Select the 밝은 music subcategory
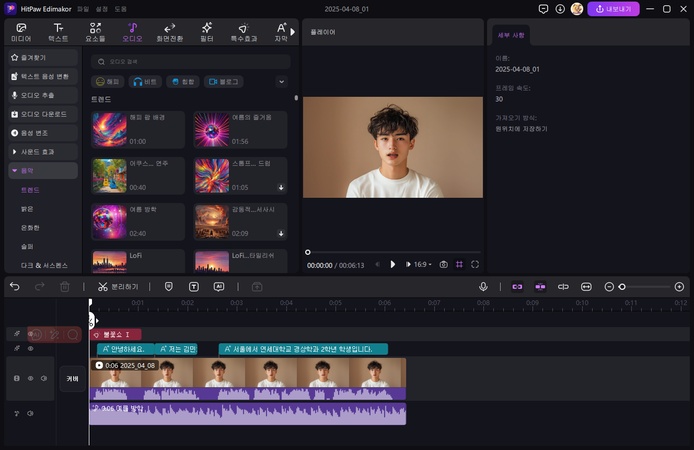Image resolution: width=694 pixels, height=450 pixels. [x=27, y=209]
